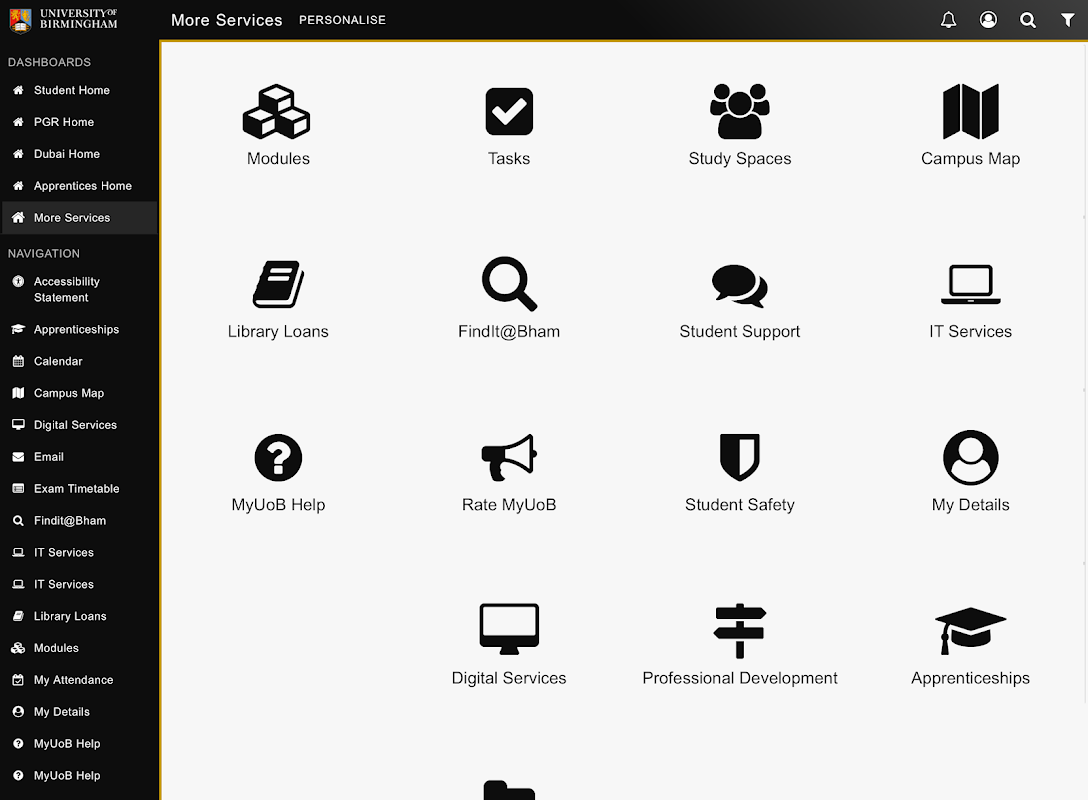
Task: Open the Rate MyUoB megaphone icon
Action: pos(509,457)
